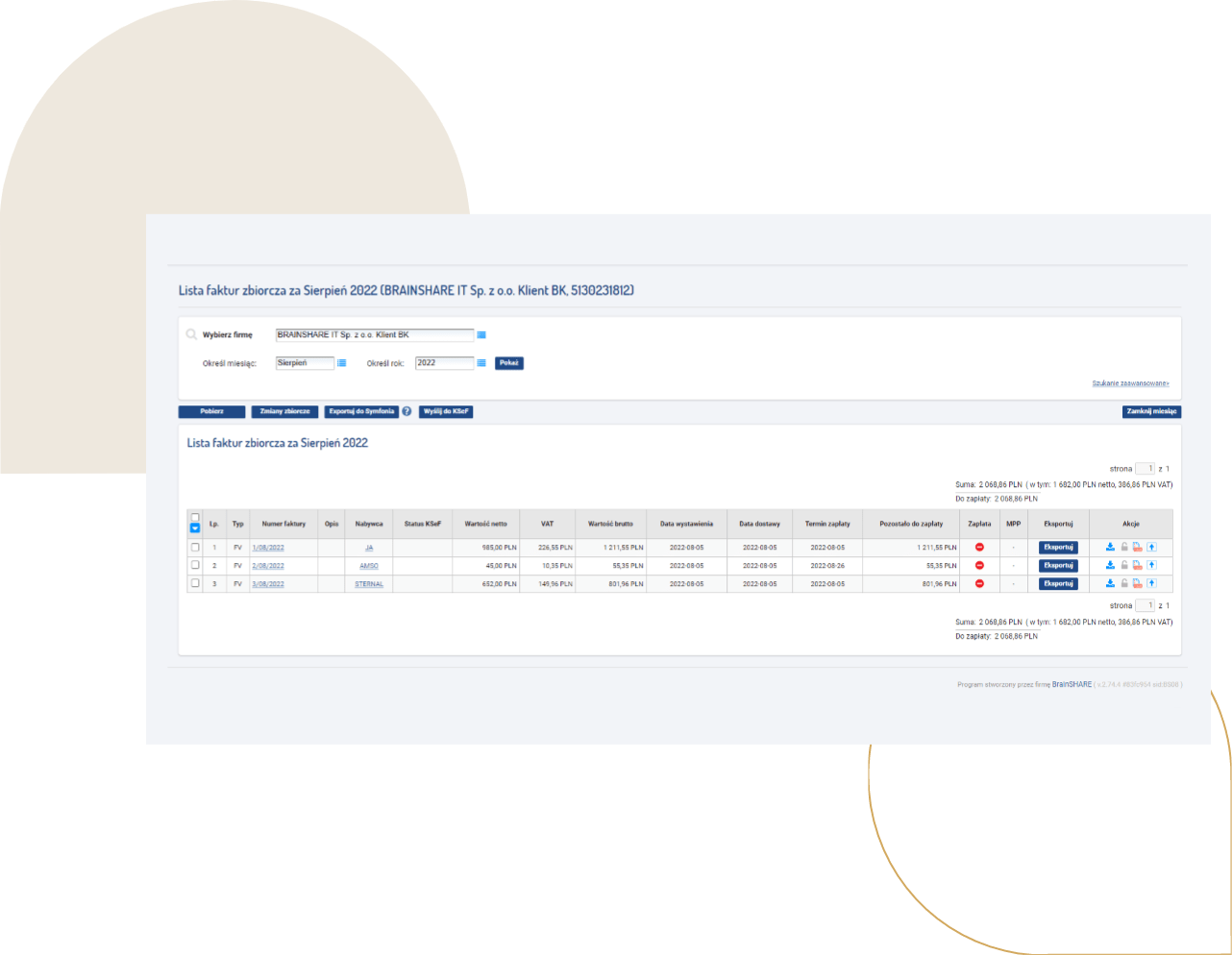
Task: Open the year list icon beside 2022
Action: click(481, 363)
